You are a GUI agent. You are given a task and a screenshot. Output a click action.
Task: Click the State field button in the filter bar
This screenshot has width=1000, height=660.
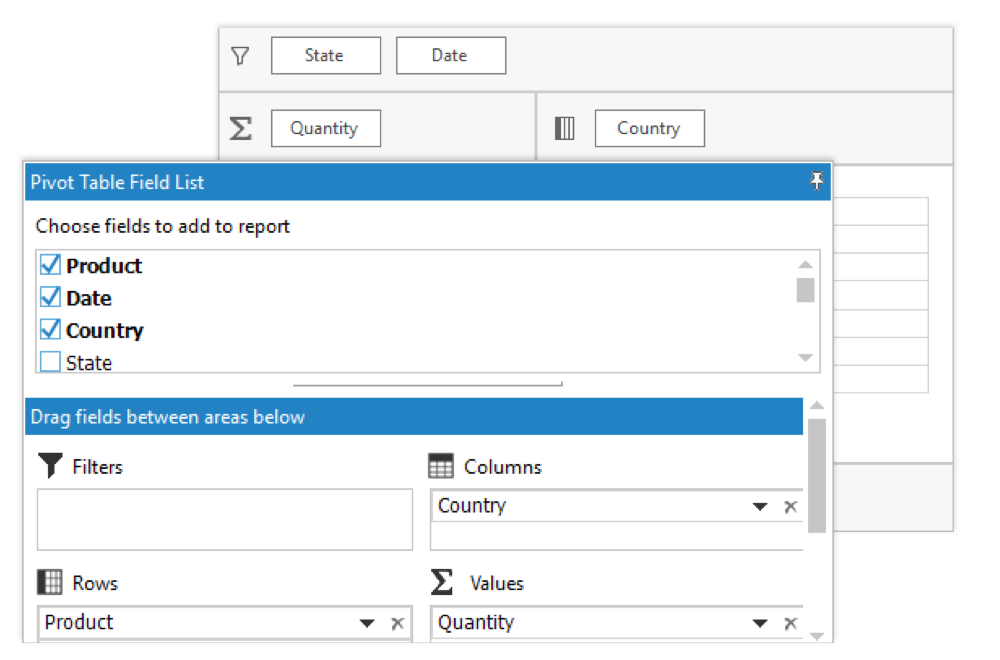(x=325, y=56)
